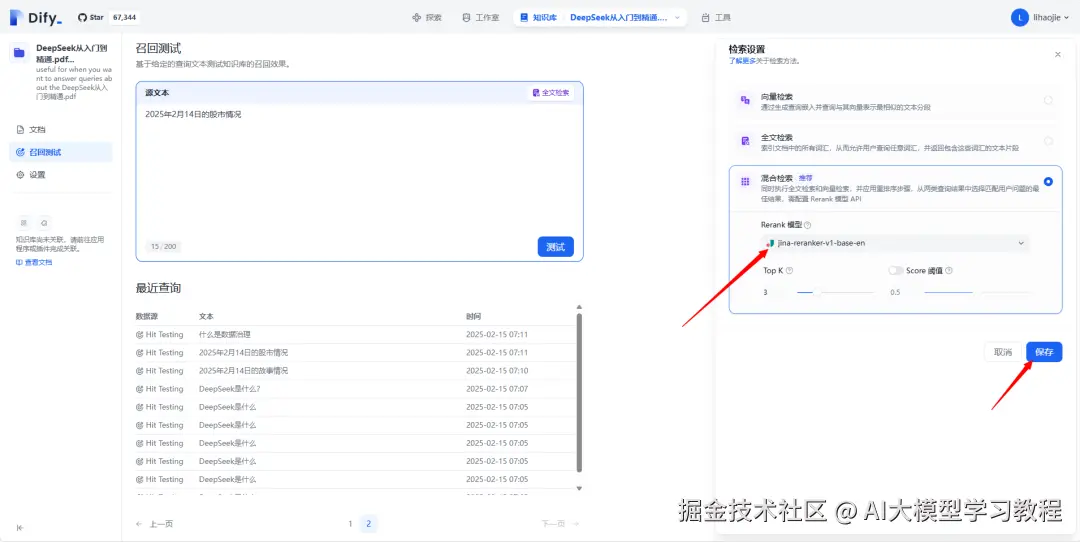
Task: Open the 查看文档 link
Action: coord(34,262)
